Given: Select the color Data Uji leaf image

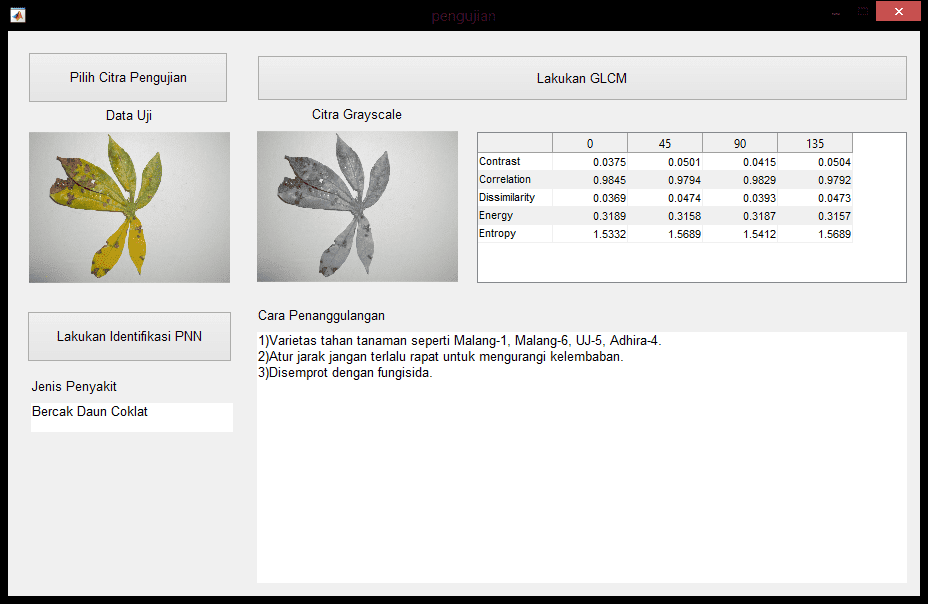Looking at the screenshot, I should [129, 207].
